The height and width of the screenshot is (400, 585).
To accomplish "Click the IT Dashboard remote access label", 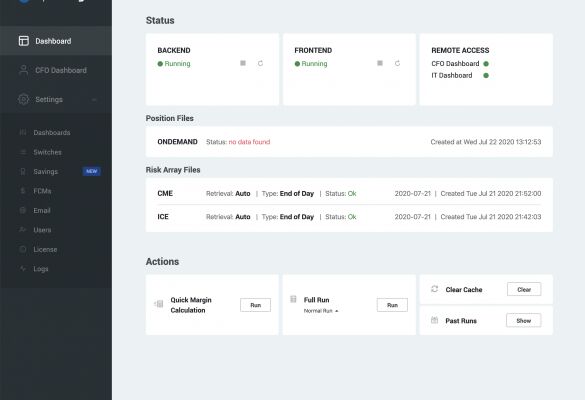I will (x=452, y=75).
